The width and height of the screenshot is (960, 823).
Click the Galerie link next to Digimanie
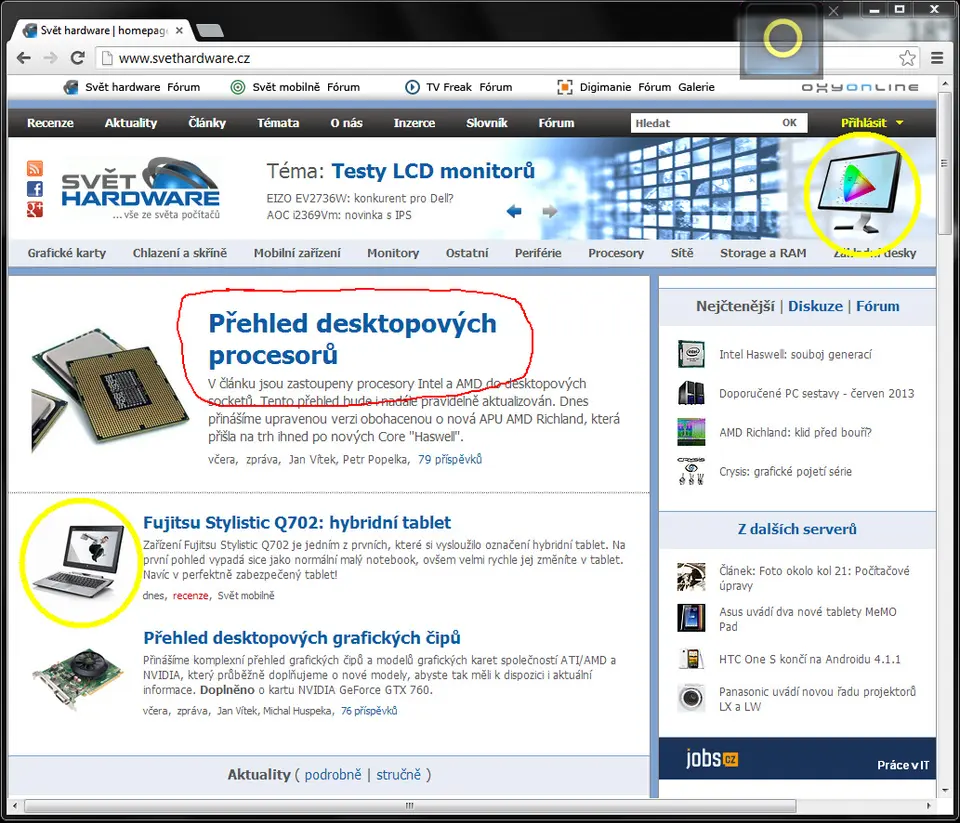point(696,87)
